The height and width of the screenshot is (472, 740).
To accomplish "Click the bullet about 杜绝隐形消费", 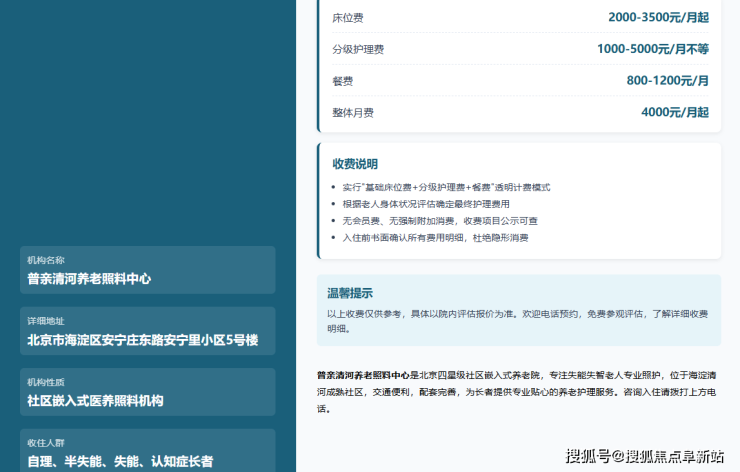I will (x=435, y=238).
